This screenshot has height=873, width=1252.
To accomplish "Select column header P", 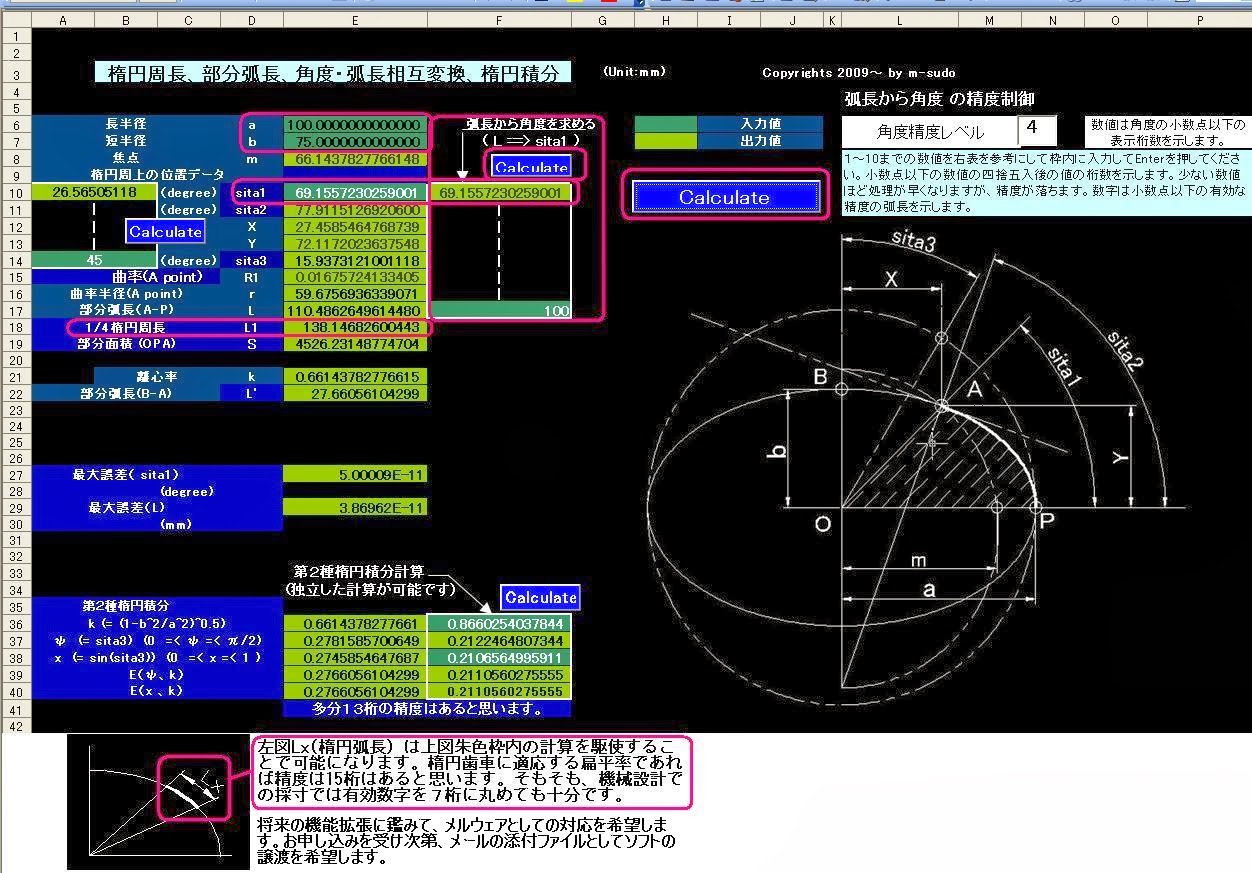I will click(1199, 20).
